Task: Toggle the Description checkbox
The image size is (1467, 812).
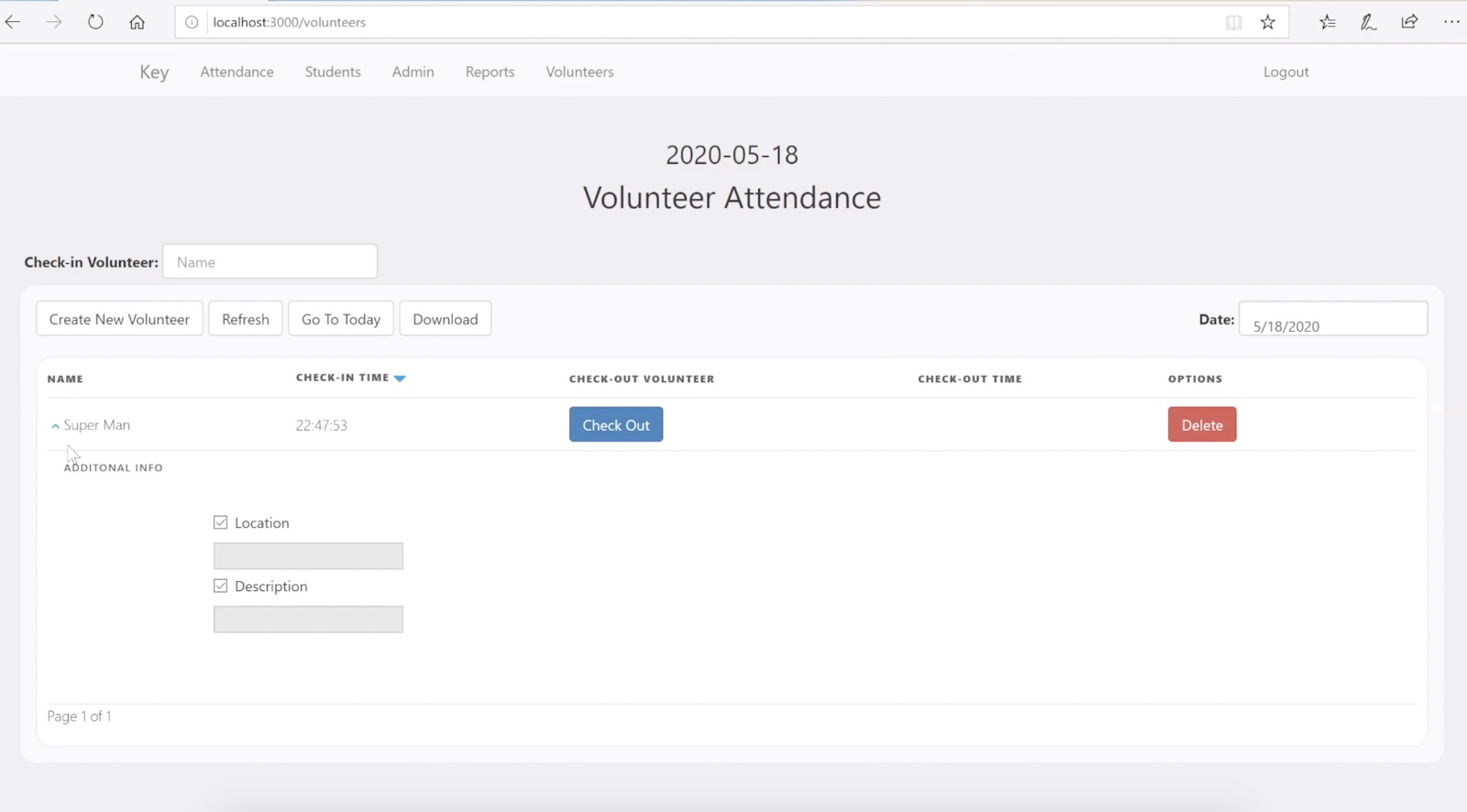Action: pyautogui.click(x=220, y=586)
